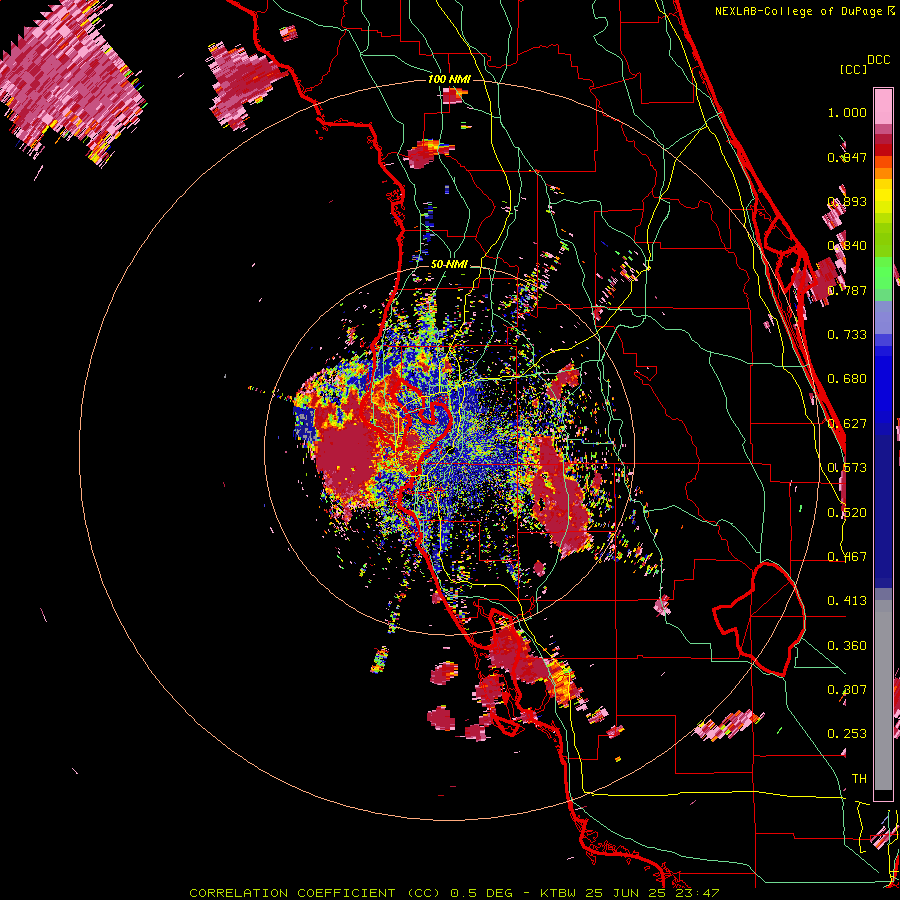Pick the light pink segment of the color bar
Viewport: 900px width, 900px height.
(x=883, y=106)
